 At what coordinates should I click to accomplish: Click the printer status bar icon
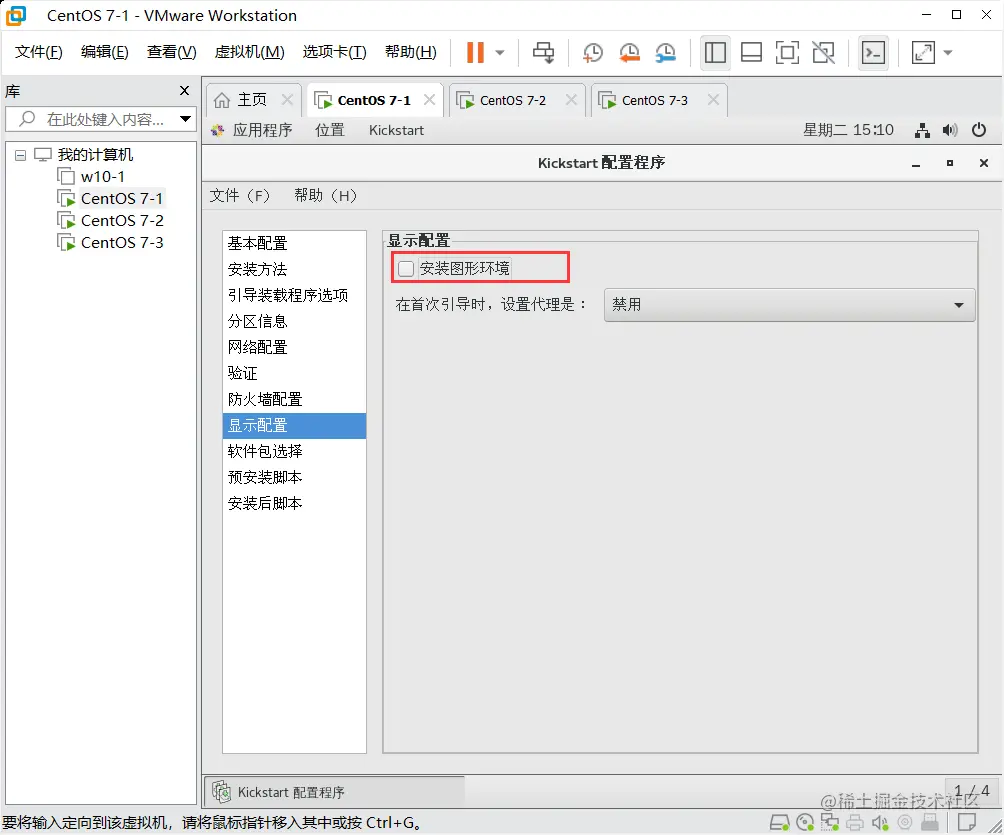[x=855, y=822]
